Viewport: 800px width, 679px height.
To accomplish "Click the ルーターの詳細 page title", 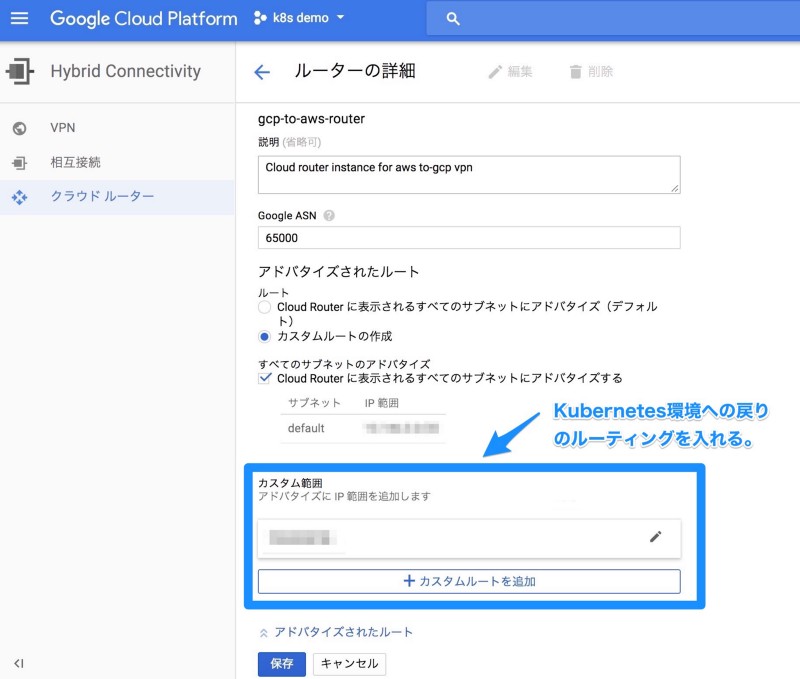I will [355, 71].
